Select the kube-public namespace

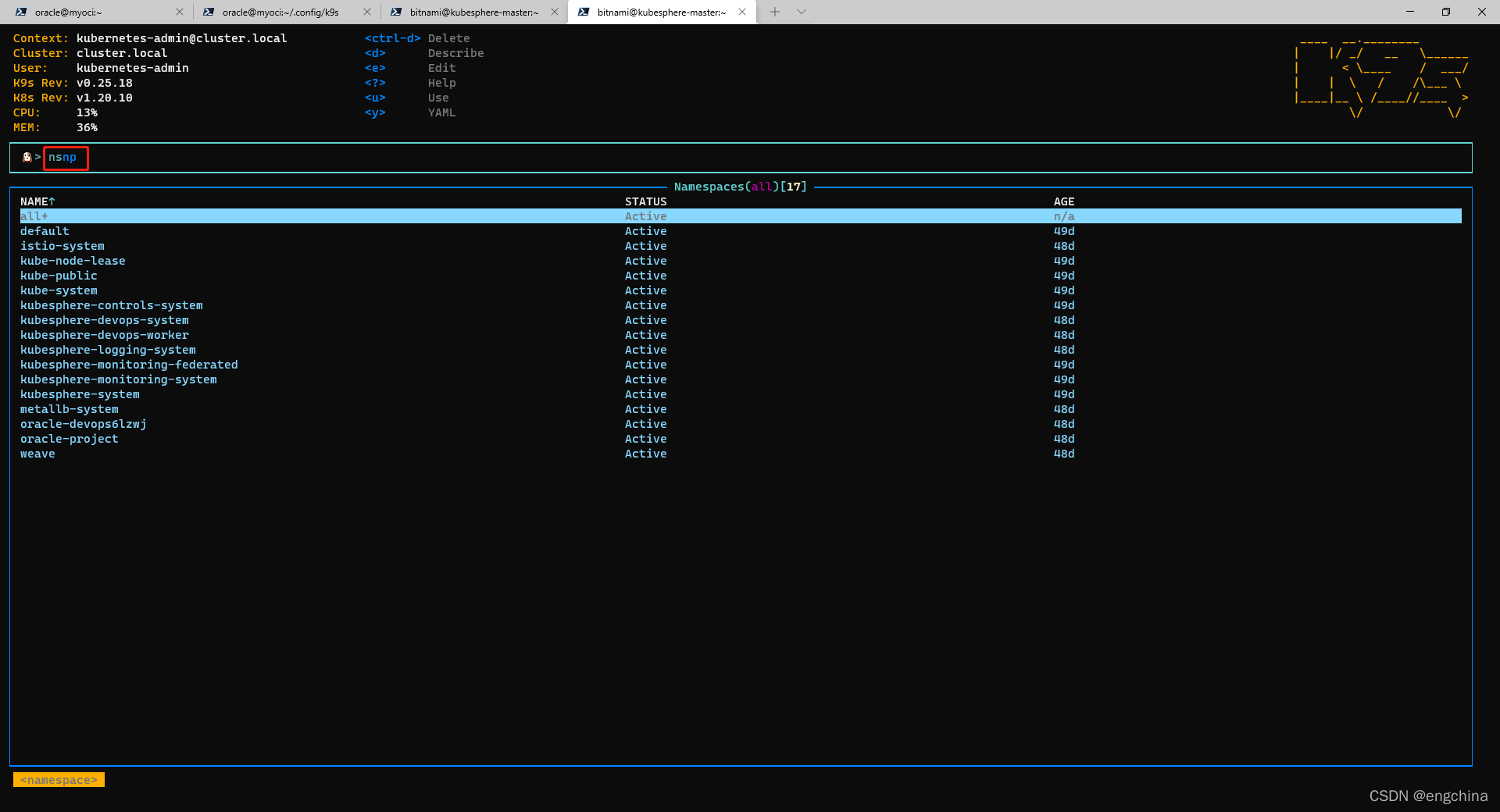(741, 276)
